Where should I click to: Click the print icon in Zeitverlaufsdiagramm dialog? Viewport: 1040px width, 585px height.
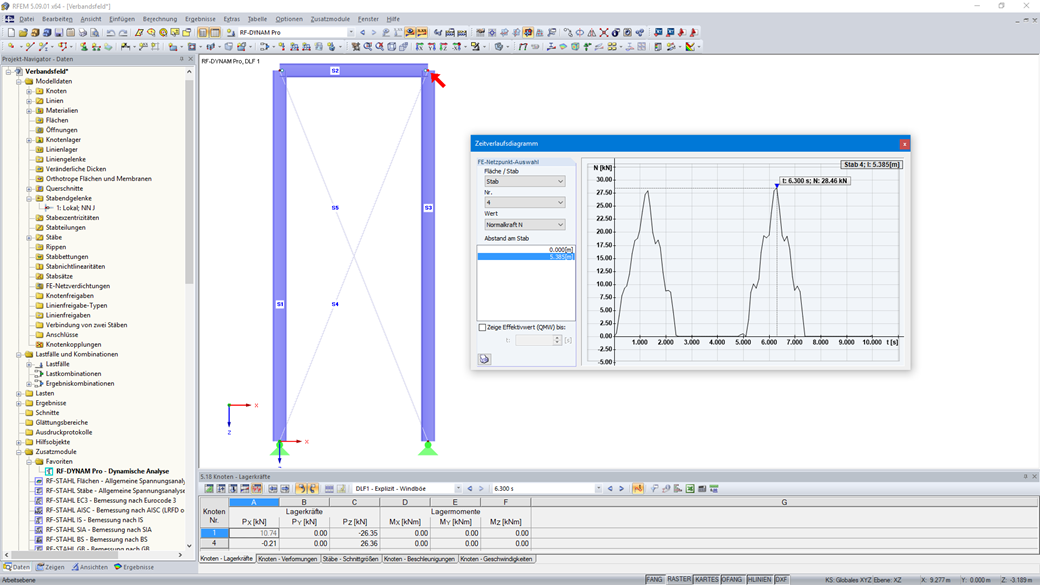tap(485, 359)
